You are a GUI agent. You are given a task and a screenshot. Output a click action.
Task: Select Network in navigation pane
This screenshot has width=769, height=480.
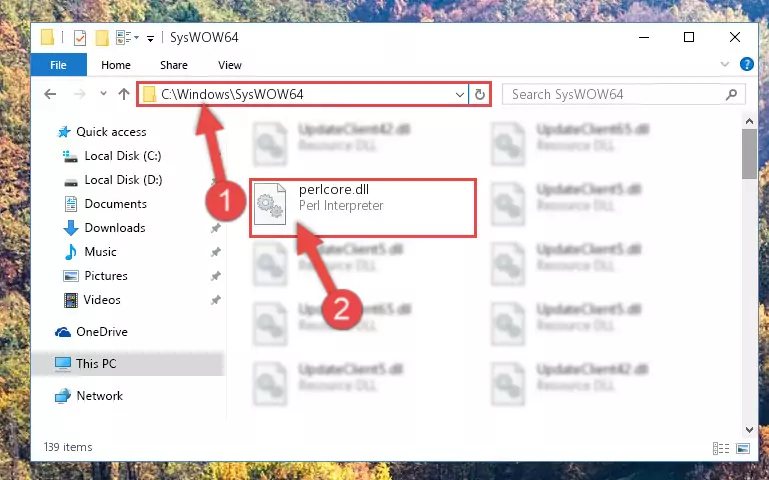click(100, 396)
